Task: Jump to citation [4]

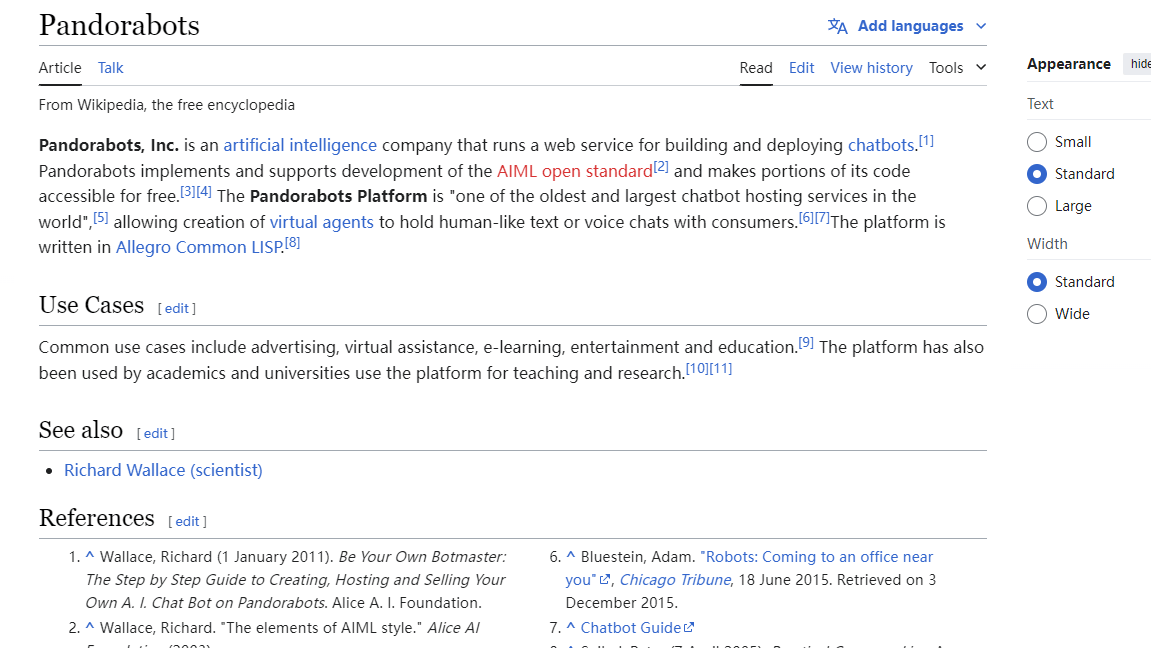Action: click(204, 191)
